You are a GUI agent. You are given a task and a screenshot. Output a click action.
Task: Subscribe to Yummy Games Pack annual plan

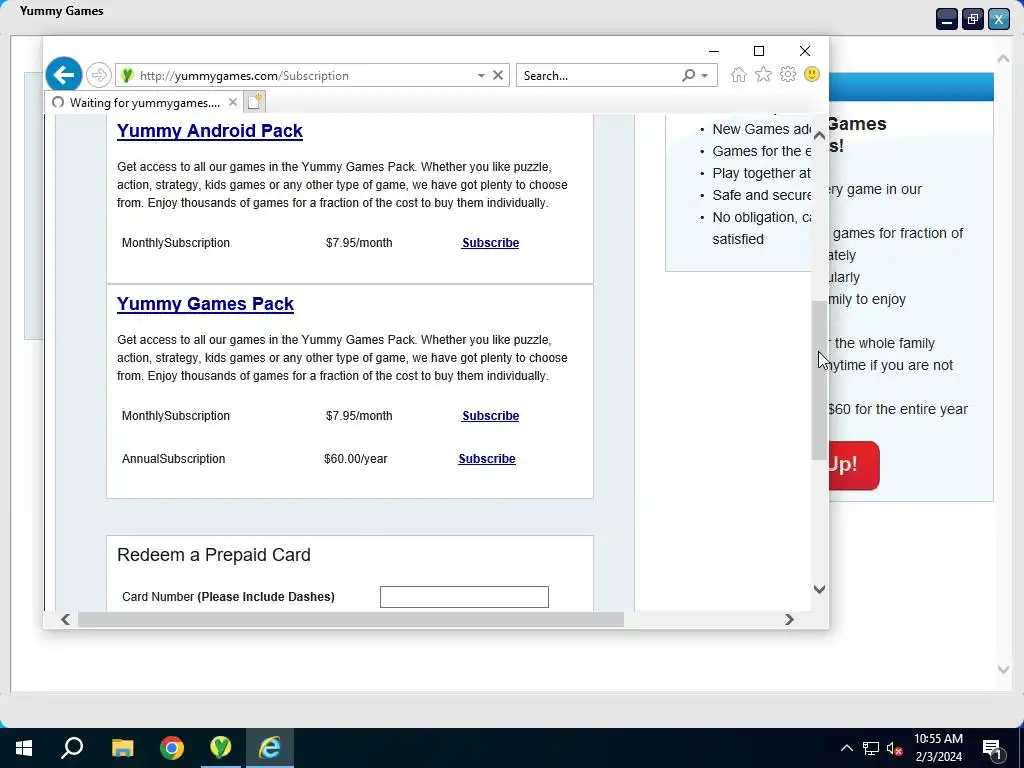coord(487,459)
